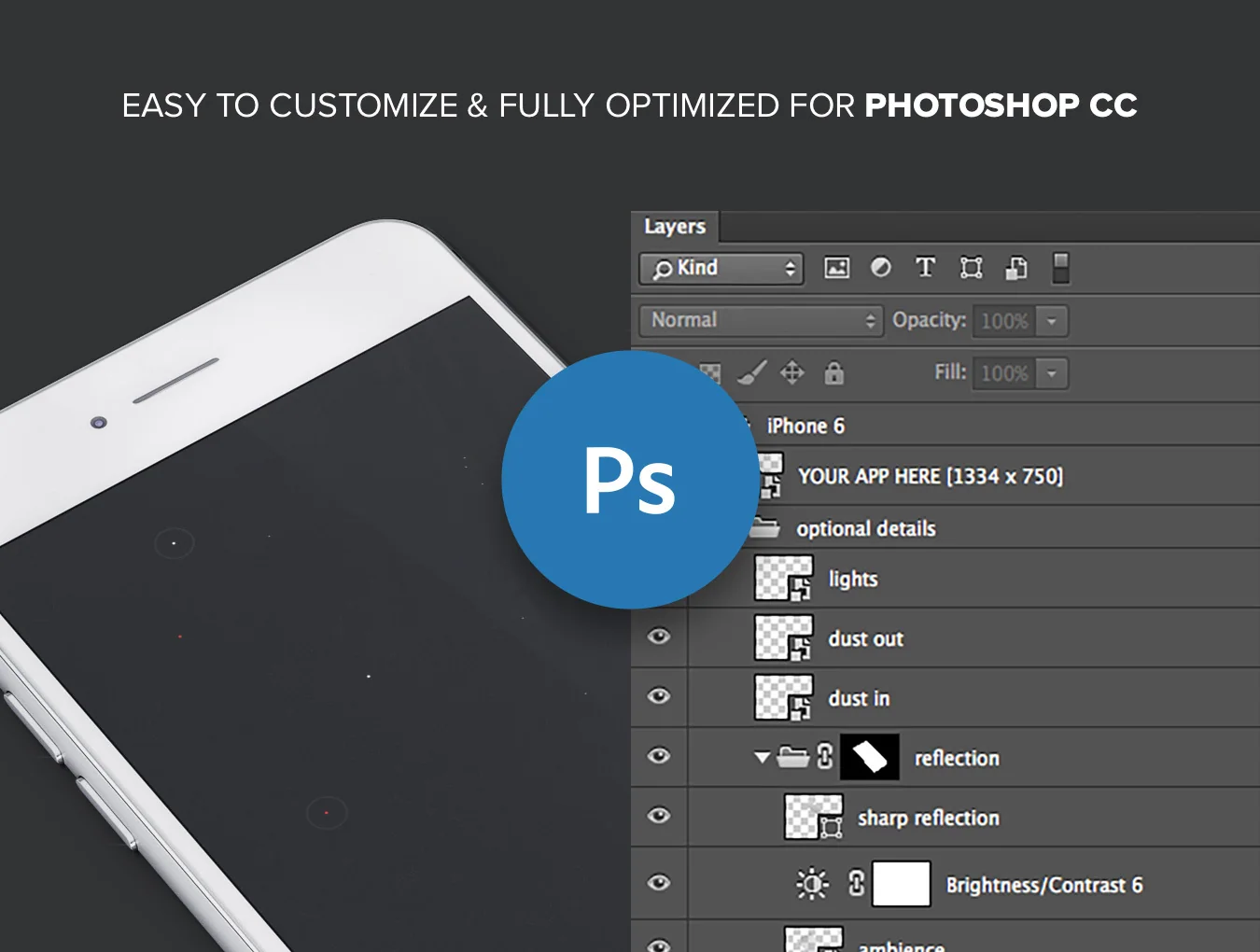Toggle the layer filtering switch
This screenshot has height=952, width=1260.
1061,268
